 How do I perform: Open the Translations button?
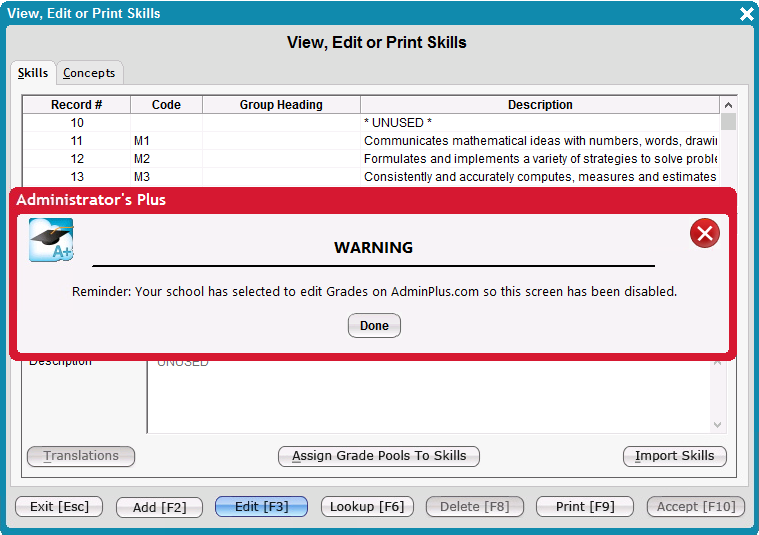[x=81, y=456]
